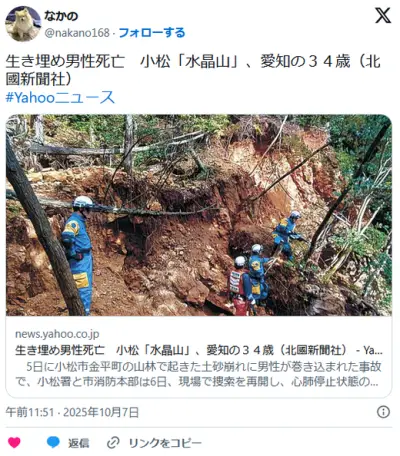Open the landslide rescue photo
The height and width of the screenshot is (456, 400).
click(199, 215)
